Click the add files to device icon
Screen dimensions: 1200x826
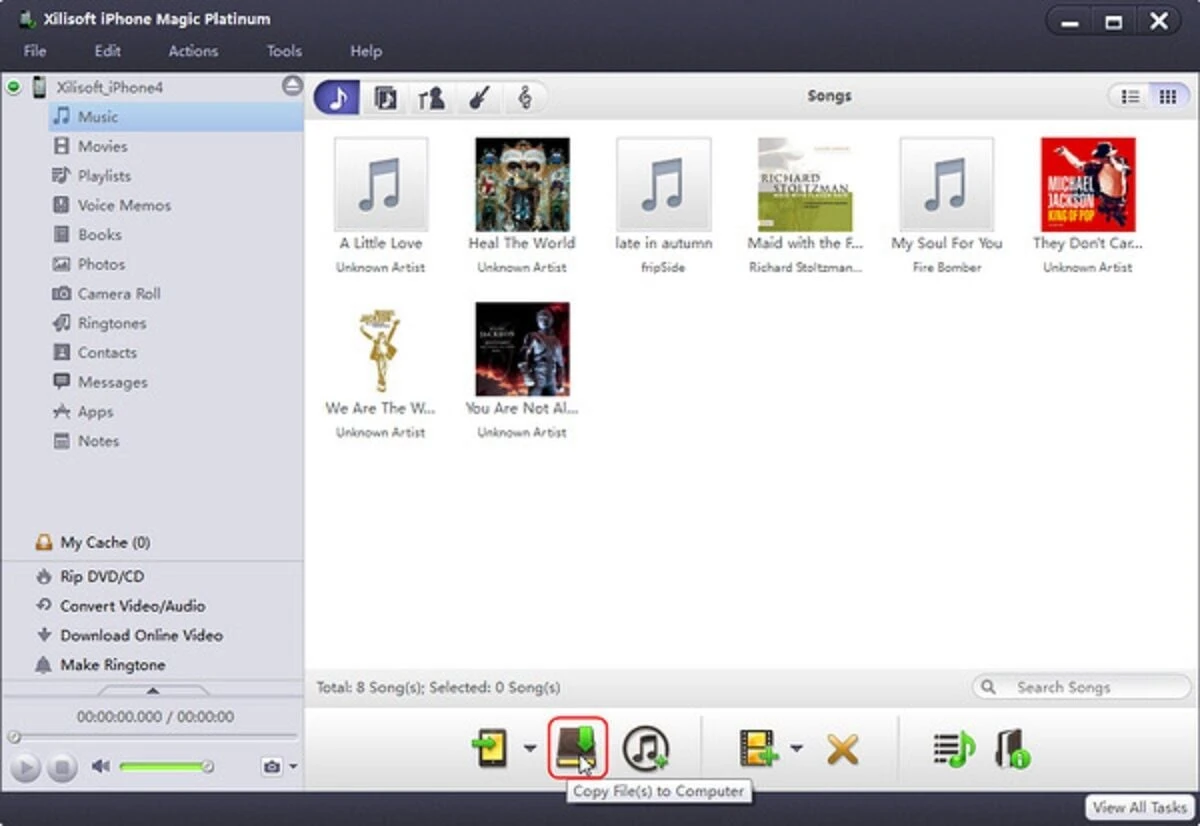pyautogui.click(x=492, y=749)
